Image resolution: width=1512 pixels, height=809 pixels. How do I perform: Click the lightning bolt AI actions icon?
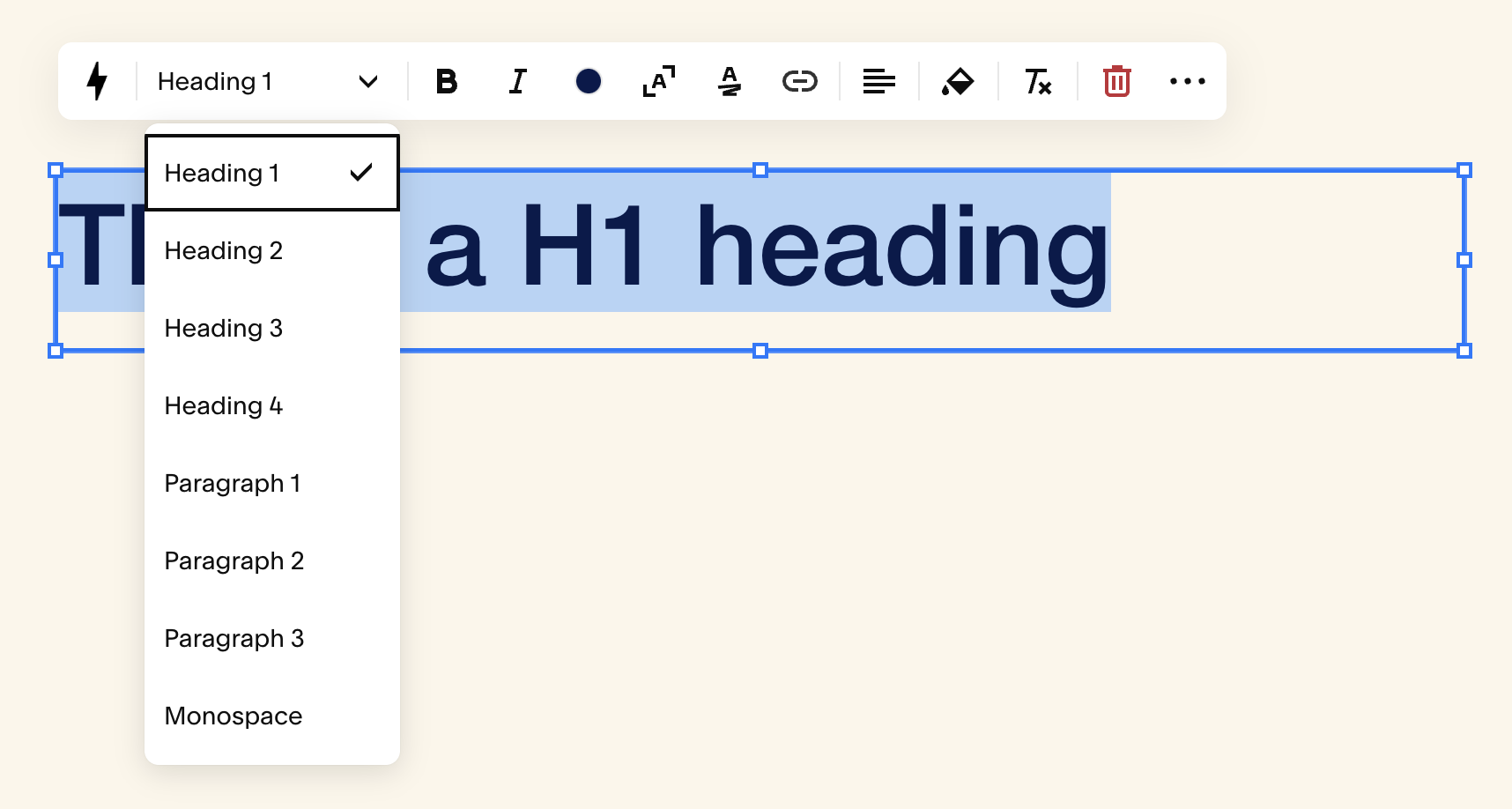coord(97,81)
